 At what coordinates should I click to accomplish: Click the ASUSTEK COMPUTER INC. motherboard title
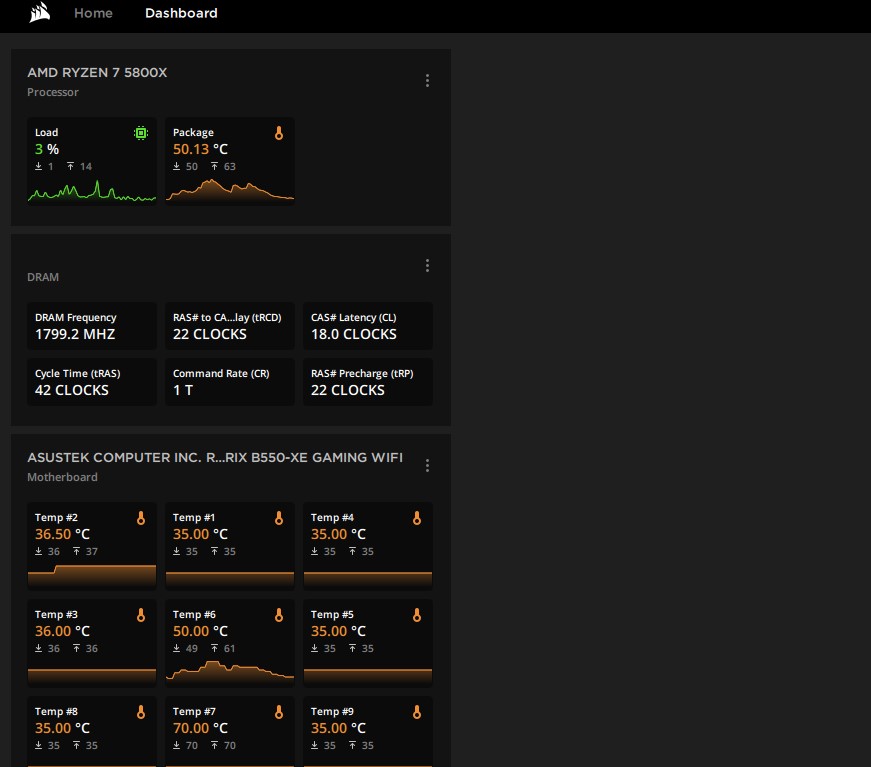(215, 458)
